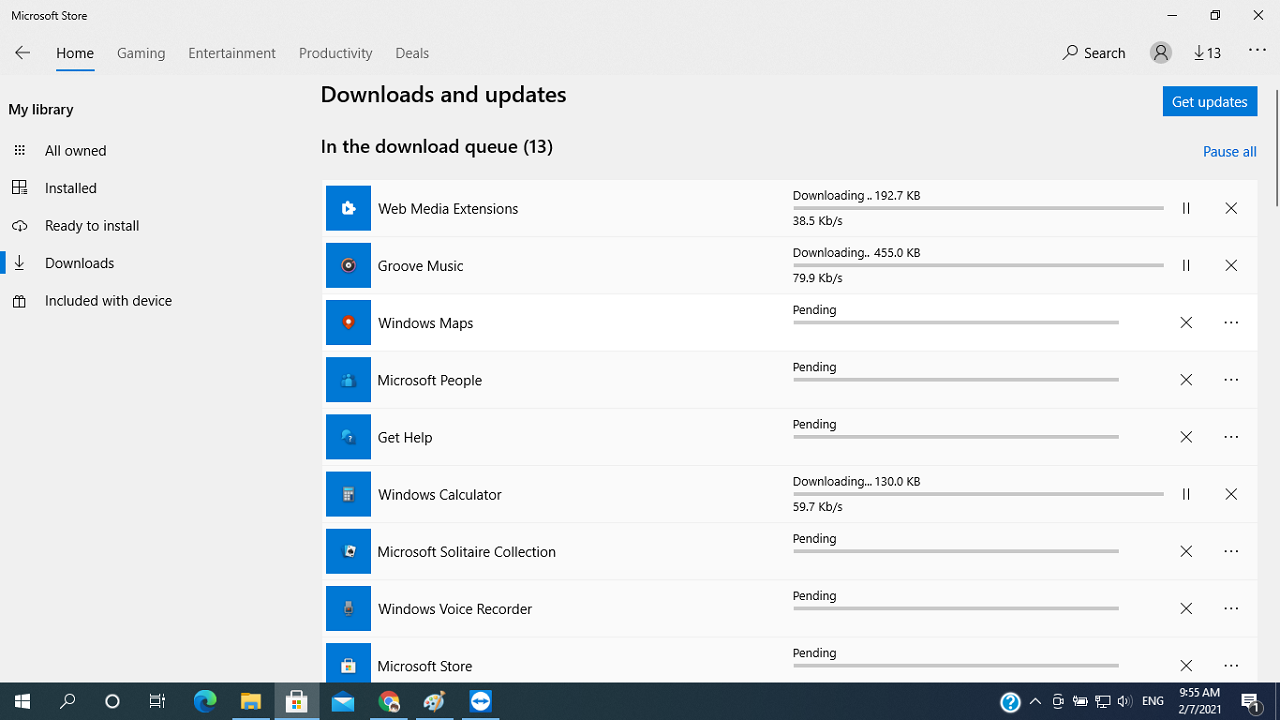
Task: Cancel Web Media Extensions download
Action: tap(1231, 208)
